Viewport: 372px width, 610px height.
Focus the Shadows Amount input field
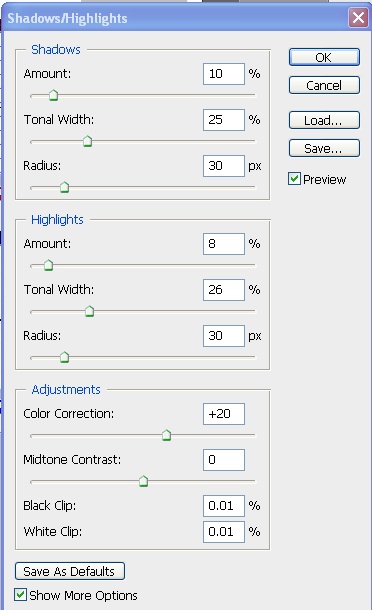tap(224, 74)
